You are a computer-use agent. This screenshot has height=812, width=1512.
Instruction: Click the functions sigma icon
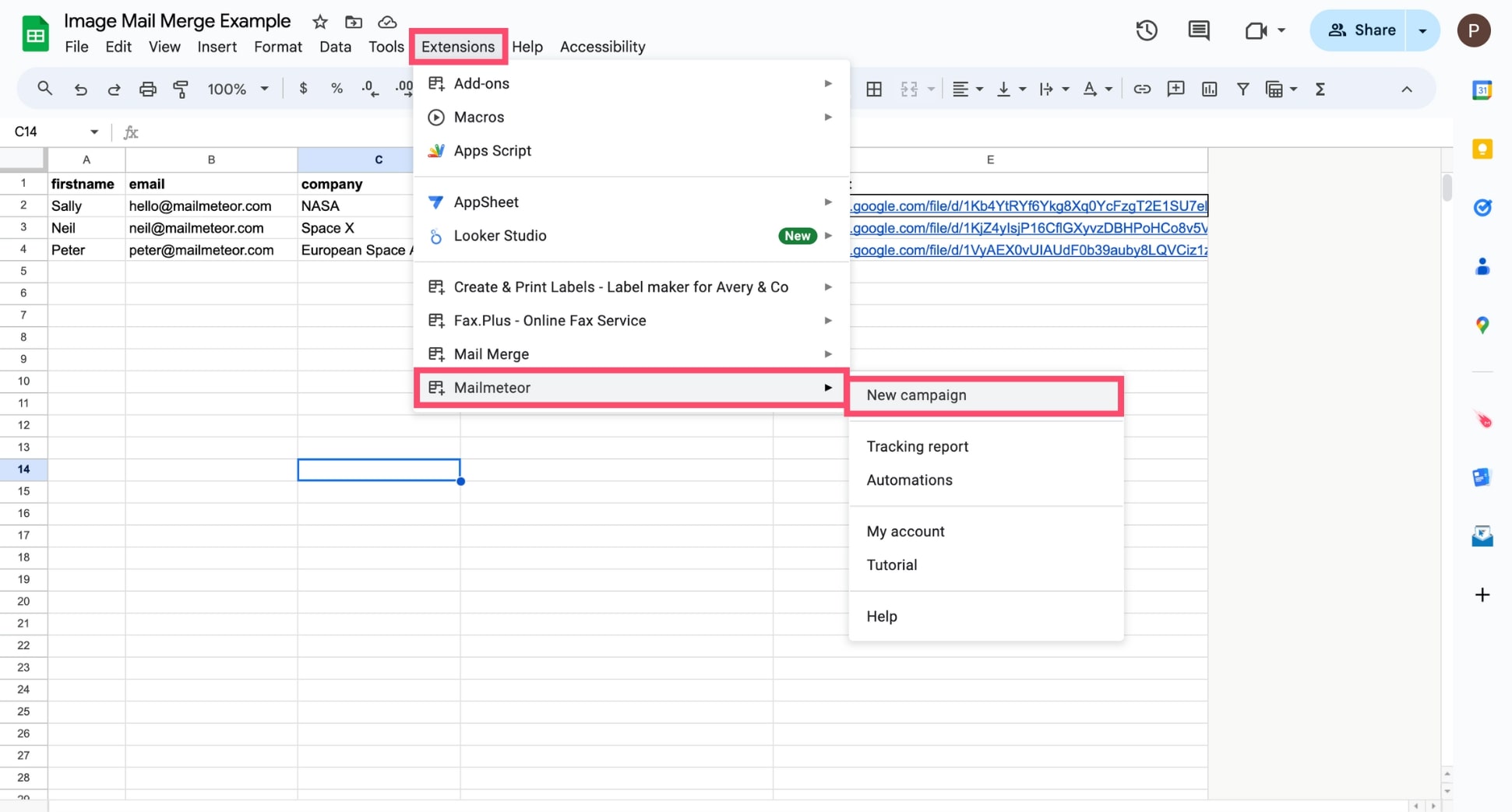click(x=1320, y=89)
